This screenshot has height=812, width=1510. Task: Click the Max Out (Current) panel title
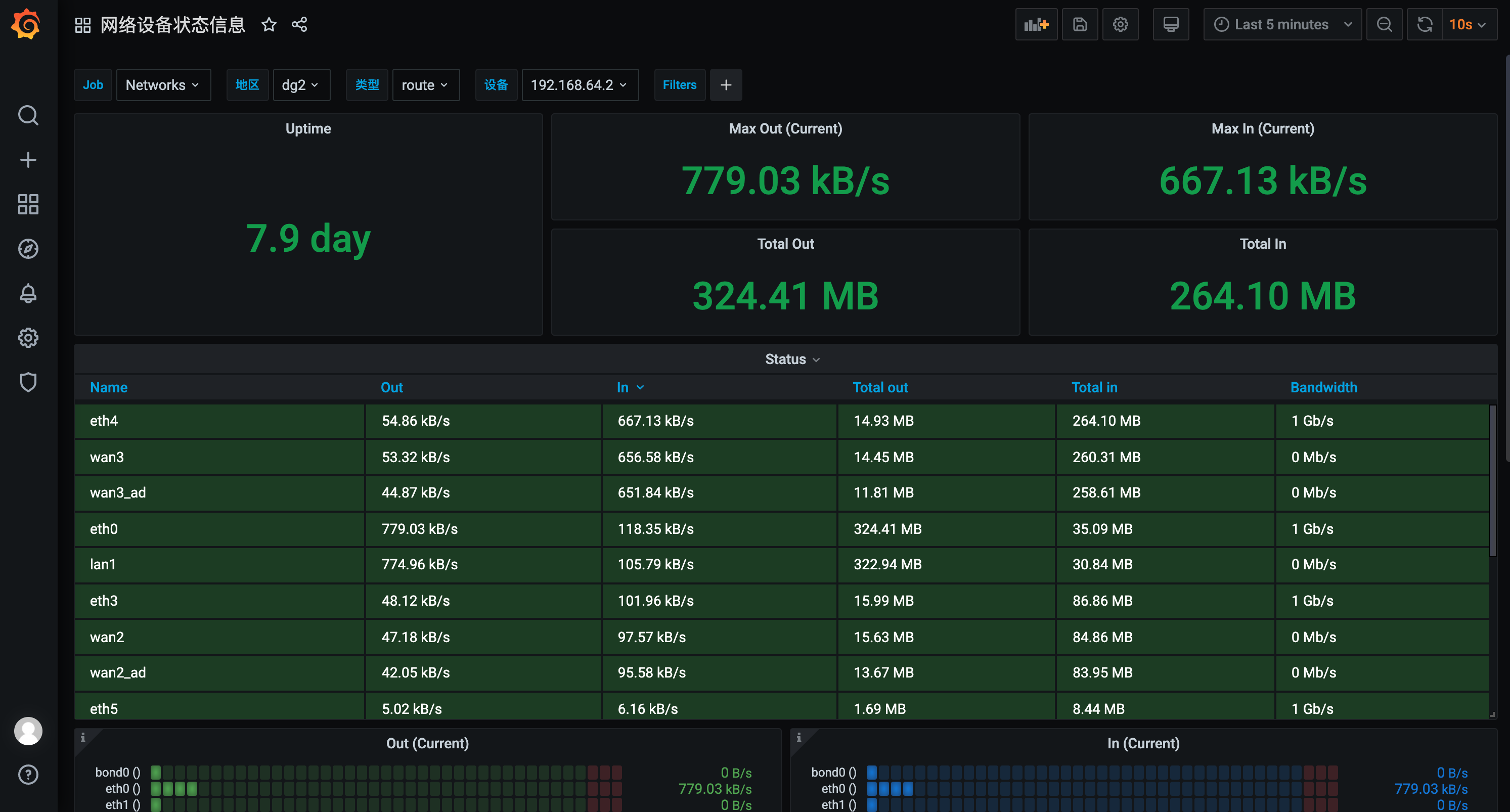coord(785,129)
